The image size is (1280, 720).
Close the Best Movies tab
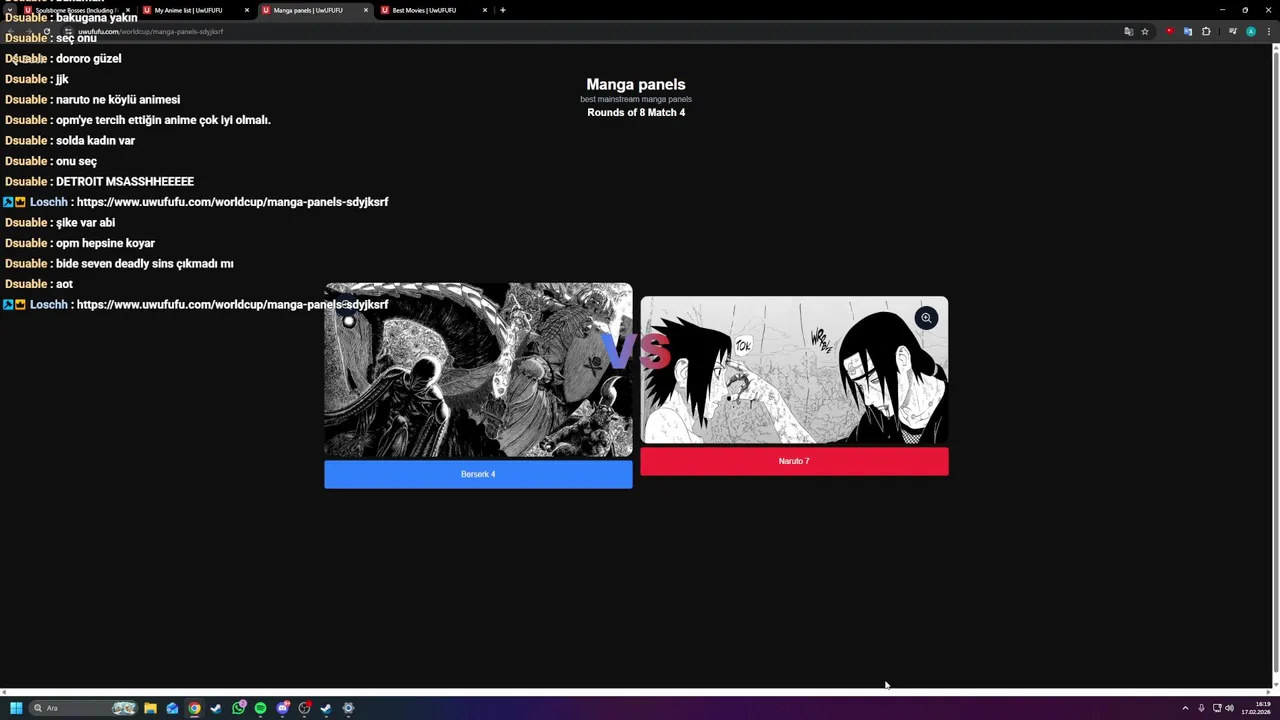(x=485, y=10)
